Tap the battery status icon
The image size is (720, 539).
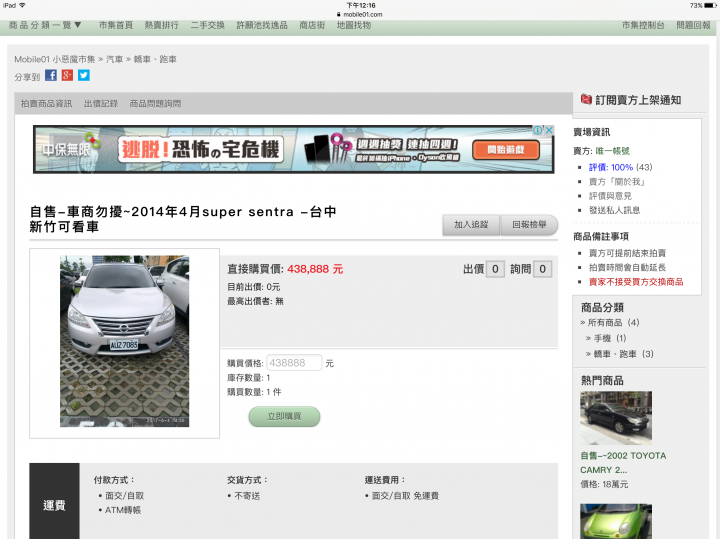(710, 6)
